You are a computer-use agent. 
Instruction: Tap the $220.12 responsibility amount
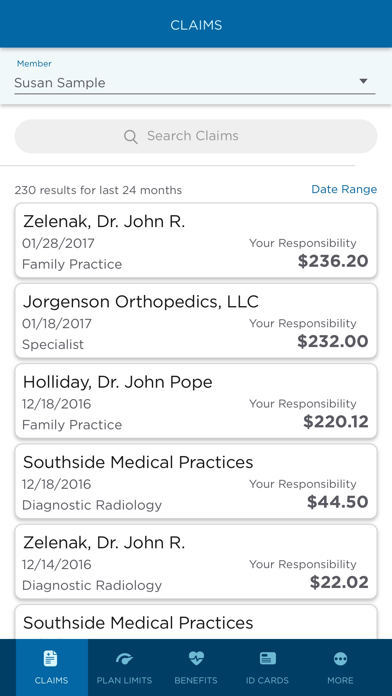click(x=336, y=422)
